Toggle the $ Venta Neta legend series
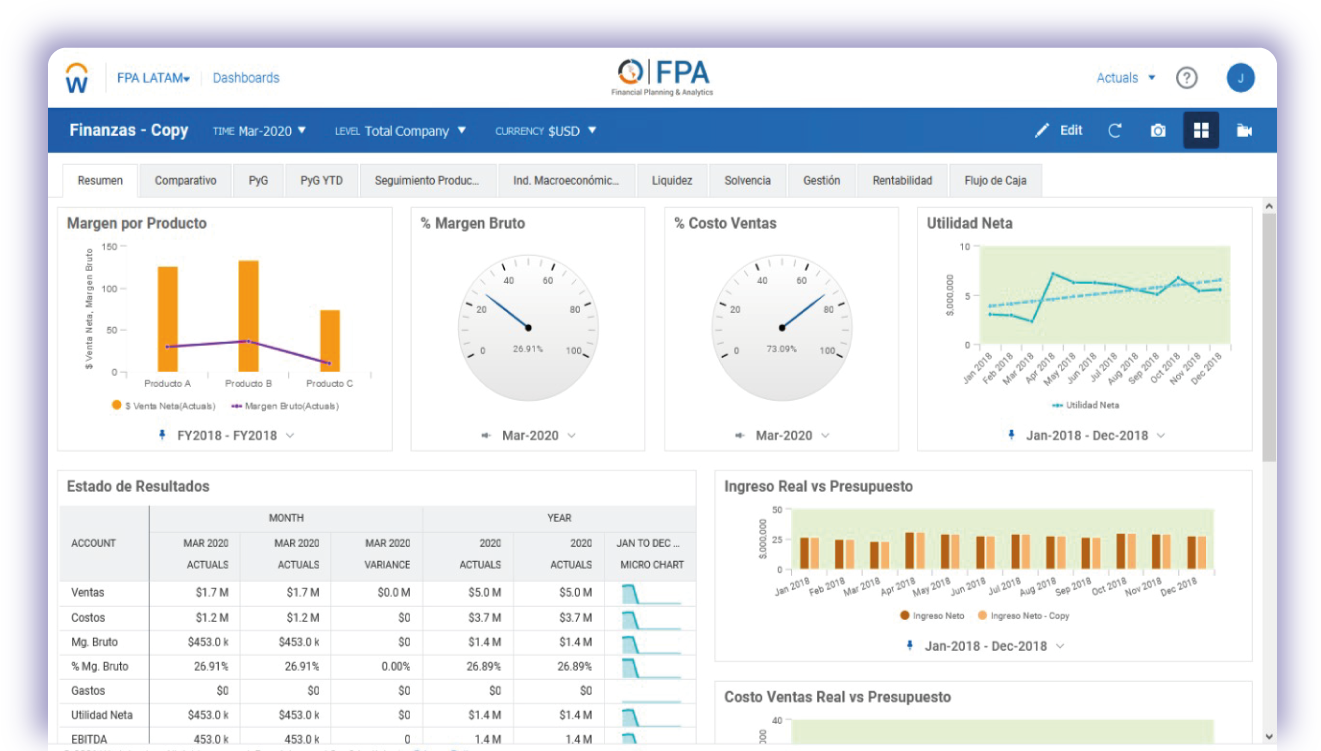 point(163,406)
